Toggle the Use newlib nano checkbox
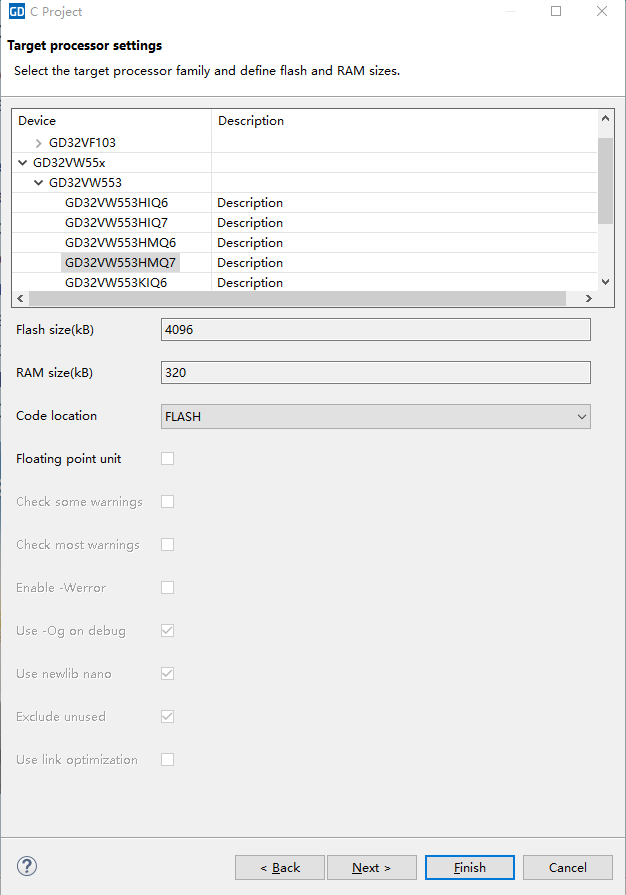Image resolution: width=626 pixels, height=895 pixels. click(168, 673)
